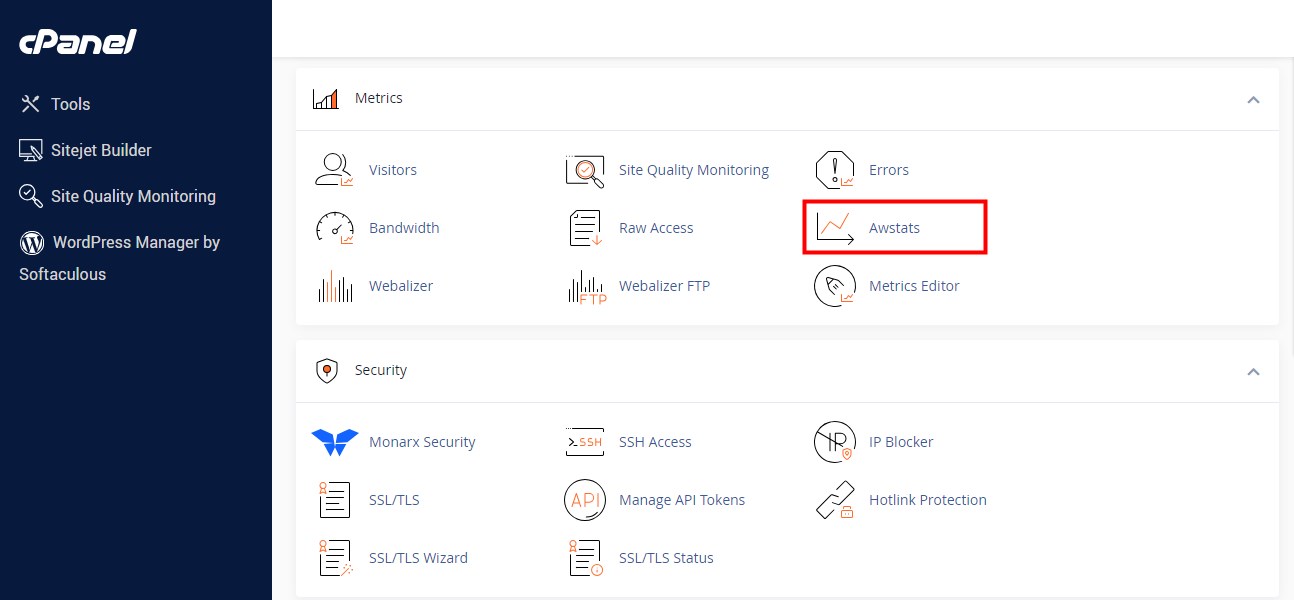Select Sitejet Builder in the sidebar
1294x600 pixels.
coord(101,150)
